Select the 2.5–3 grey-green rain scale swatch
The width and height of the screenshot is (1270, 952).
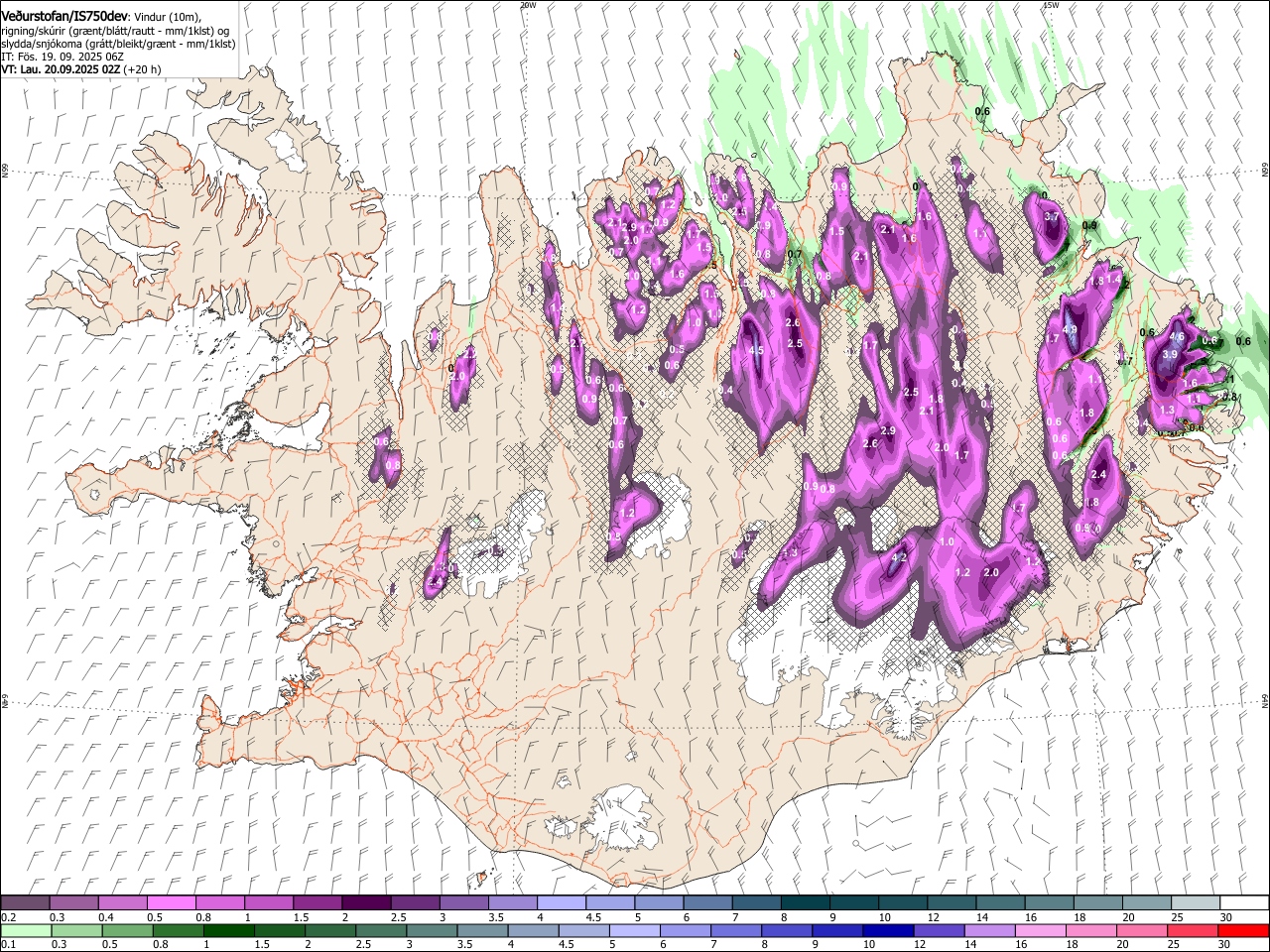tap(382, 930)
